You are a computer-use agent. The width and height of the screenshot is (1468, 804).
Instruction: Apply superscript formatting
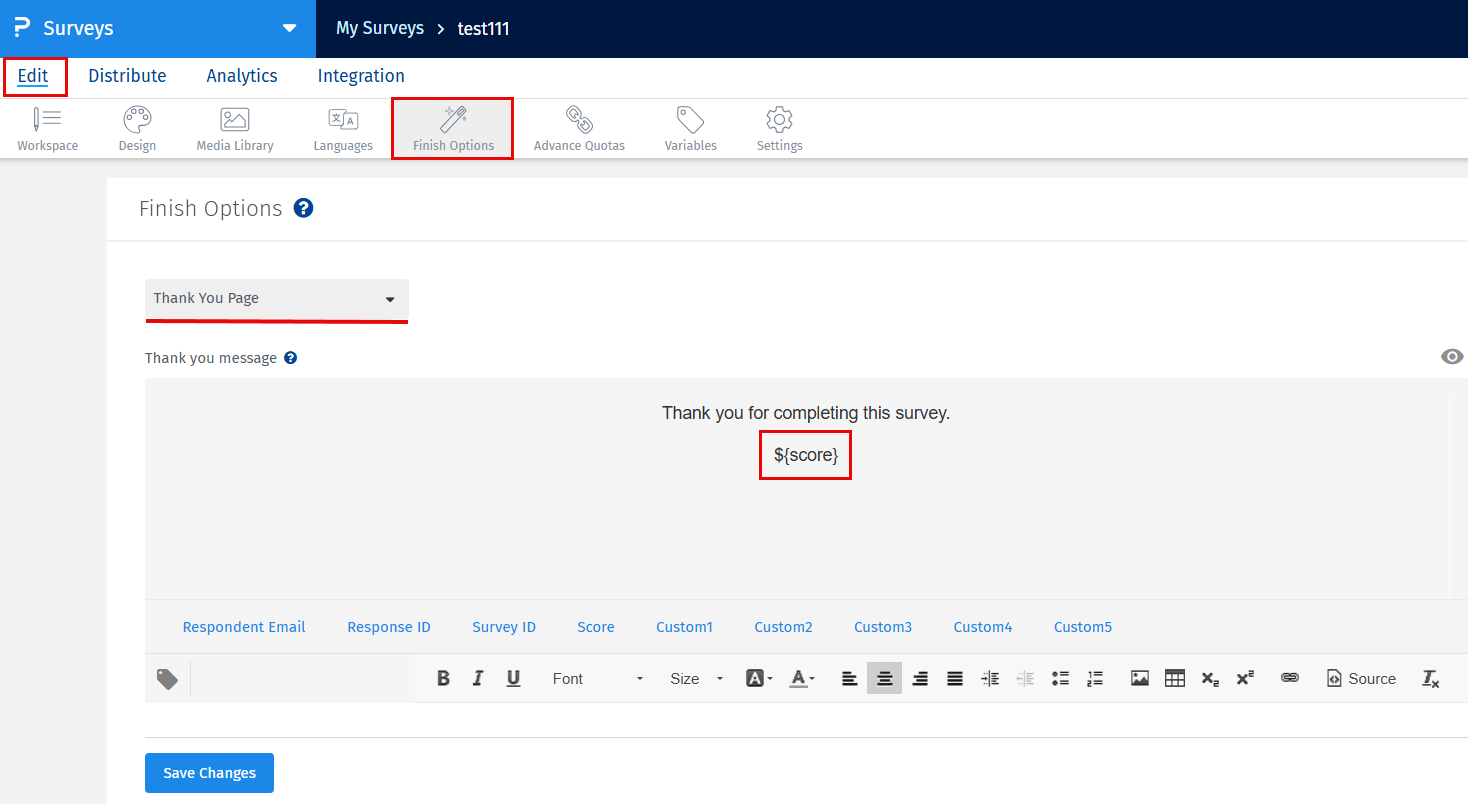[1245, 678]
